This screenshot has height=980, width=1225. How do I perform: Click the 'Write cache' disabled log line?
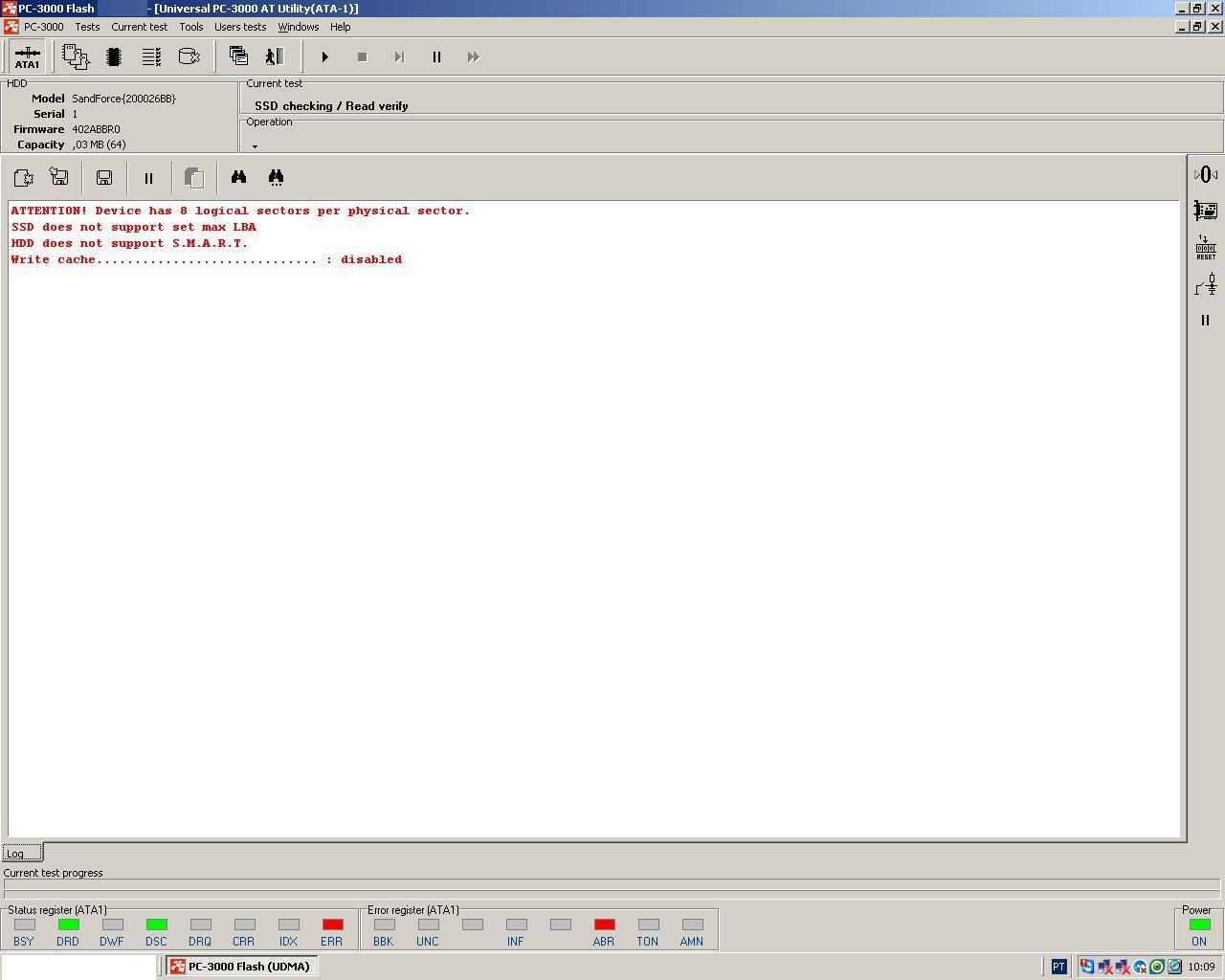click(207, 259)
